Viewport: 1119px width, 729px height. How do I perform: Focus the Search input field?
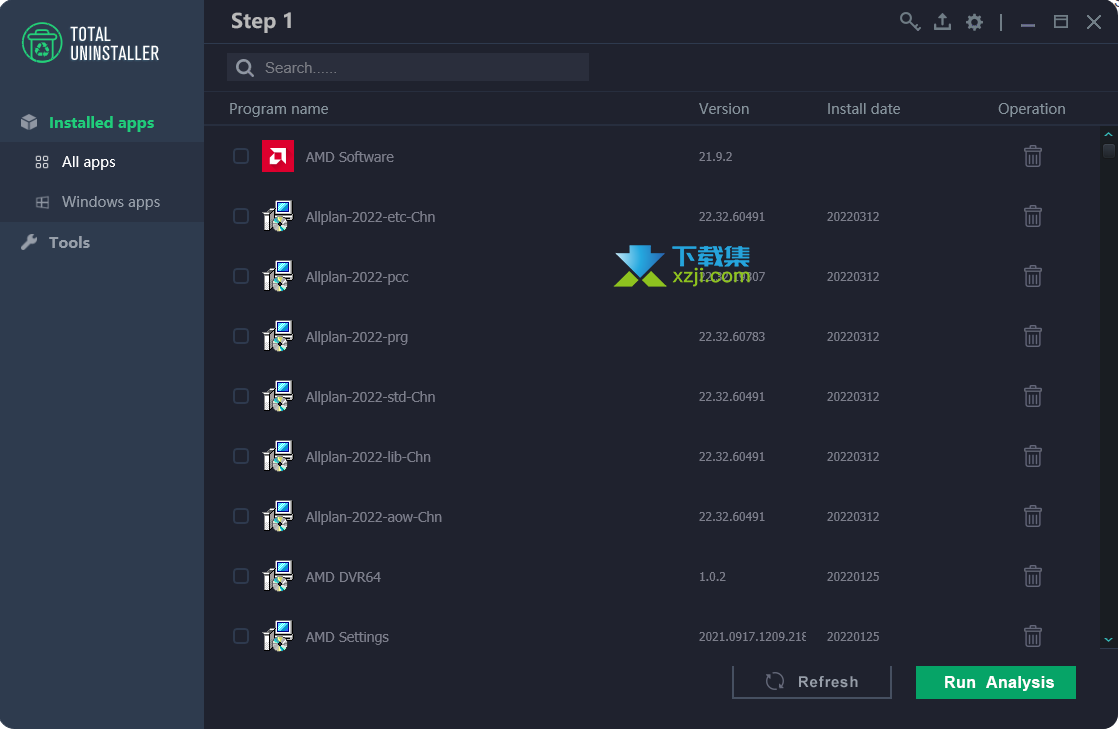(x=408, y=68)
